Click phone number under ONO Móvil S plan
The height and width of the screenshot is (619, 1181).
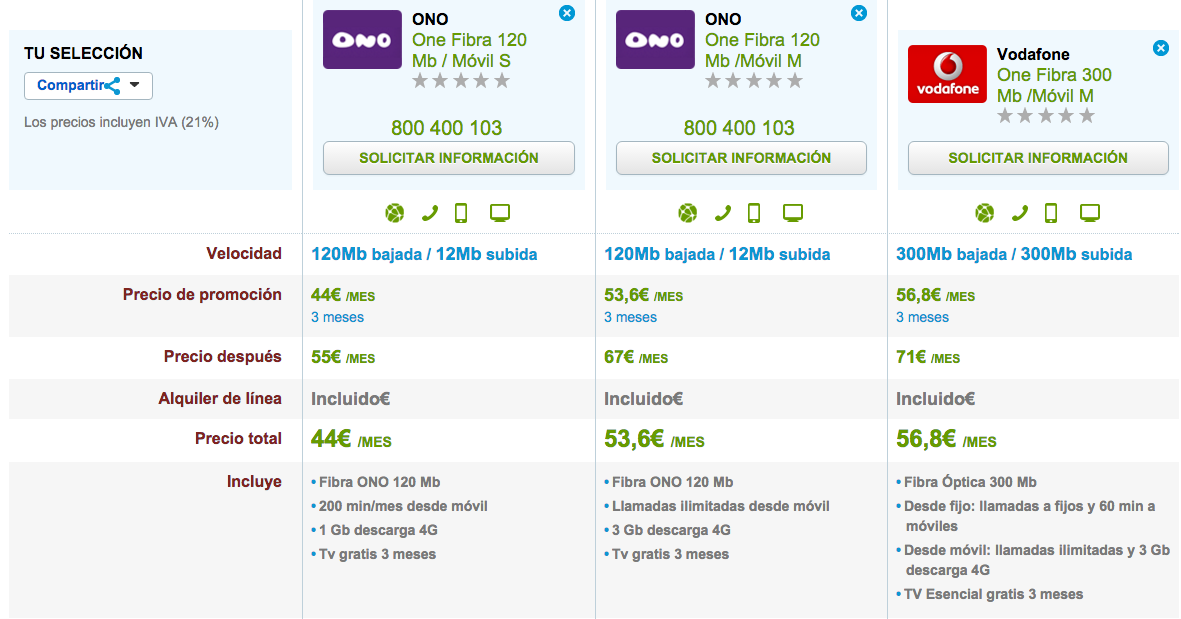click(x=447, y=128)
